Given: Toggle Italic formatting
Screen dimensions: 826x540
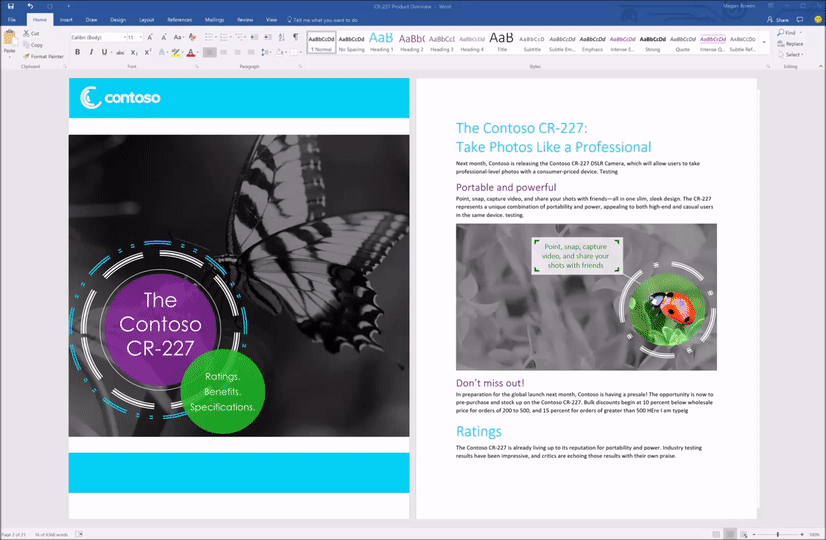Looking at the screenshot, I should (x=90, y=52).
